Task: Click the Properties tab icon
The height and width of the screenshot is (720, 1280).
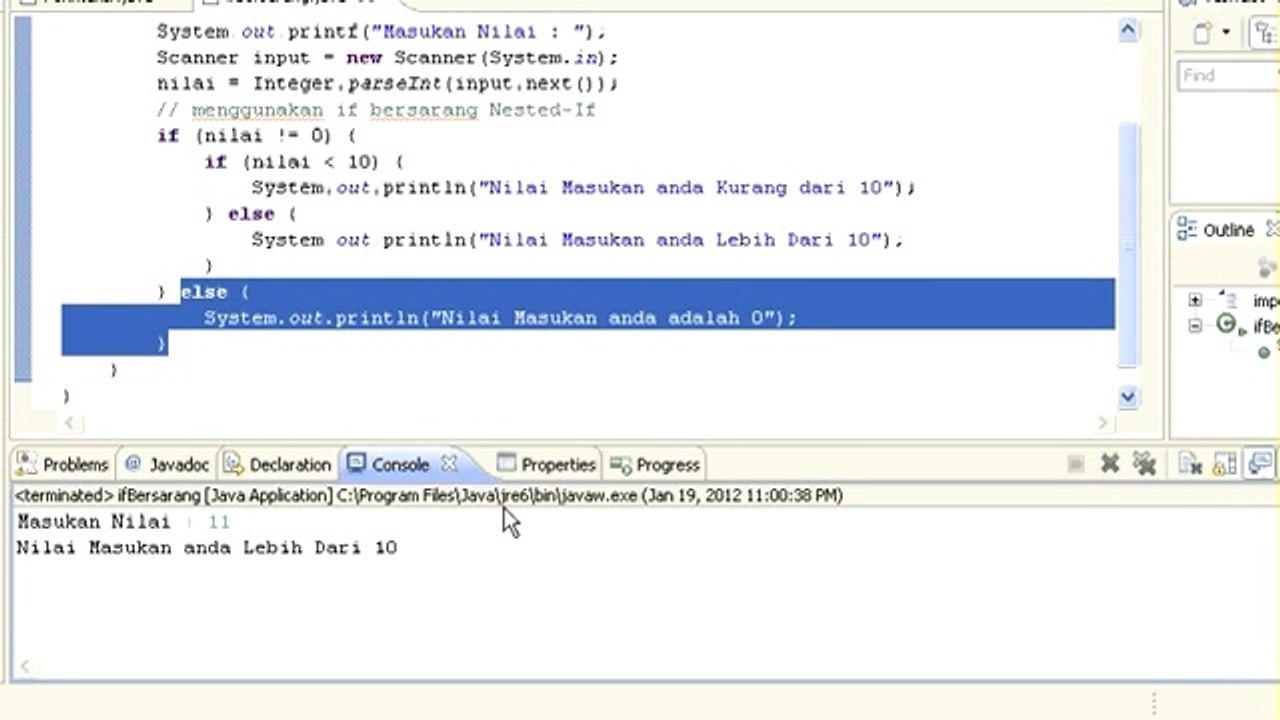Action: click(x=506, y=464)
